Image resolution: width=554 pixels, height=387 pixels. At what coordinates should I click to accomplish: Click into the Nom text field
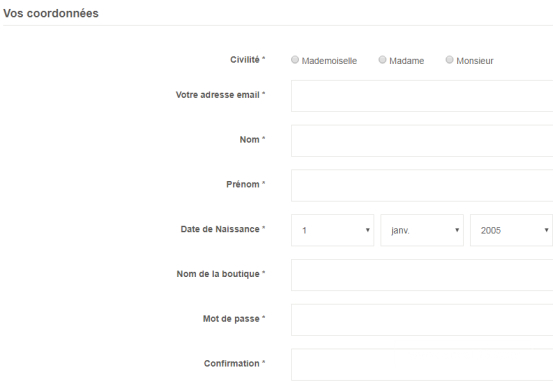point(422,141)
